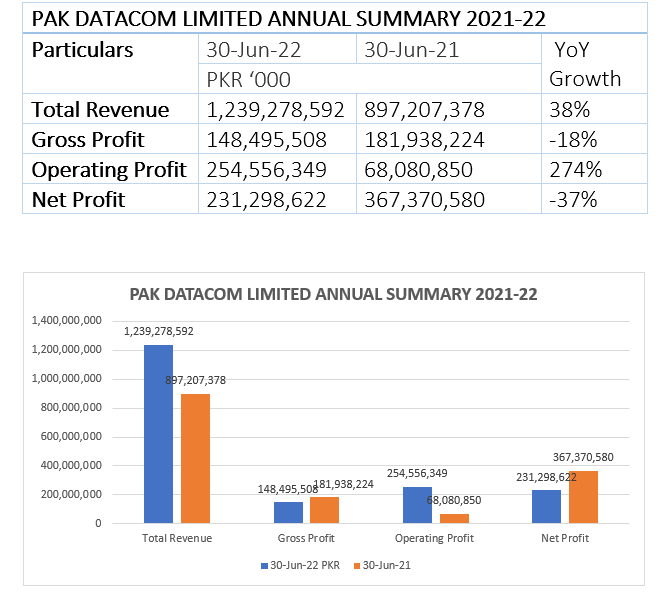
Task: Click the 600,000,000 axis label
Action: (71, 436)
